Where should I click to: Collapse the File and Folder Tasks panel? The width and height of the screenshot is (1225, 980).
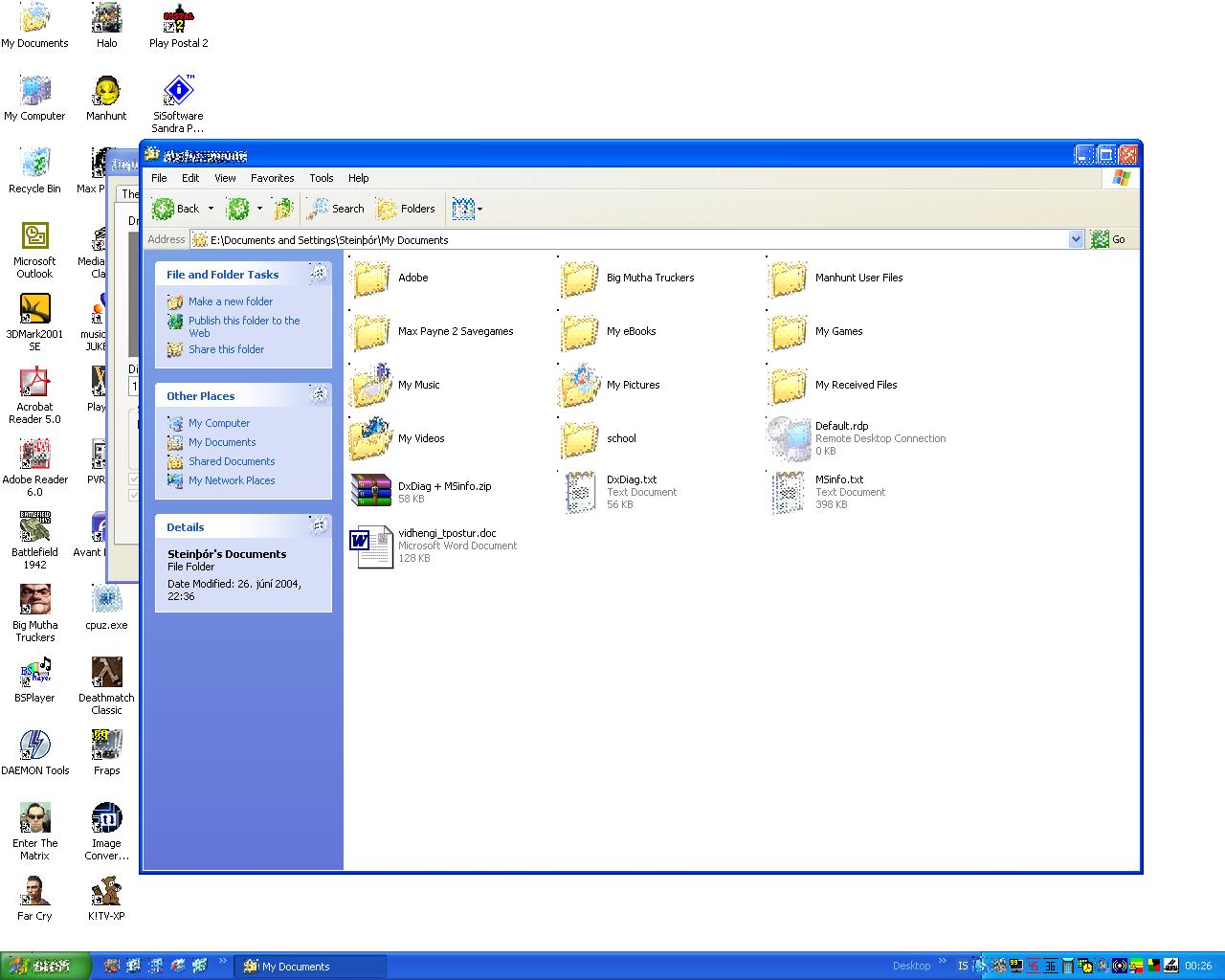(319, 275)
